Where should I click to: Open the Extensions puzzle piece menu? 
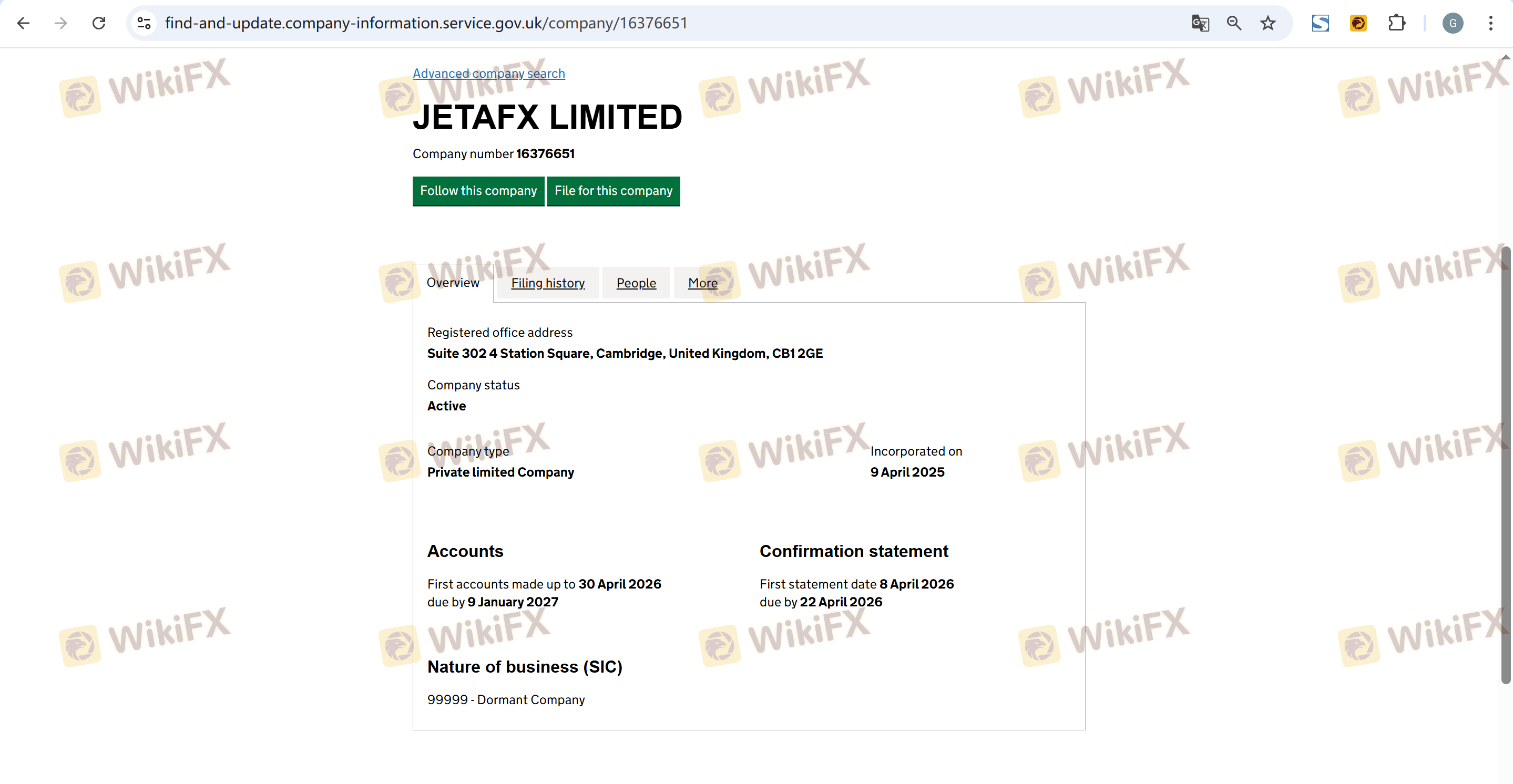(x=1397, y=23)
